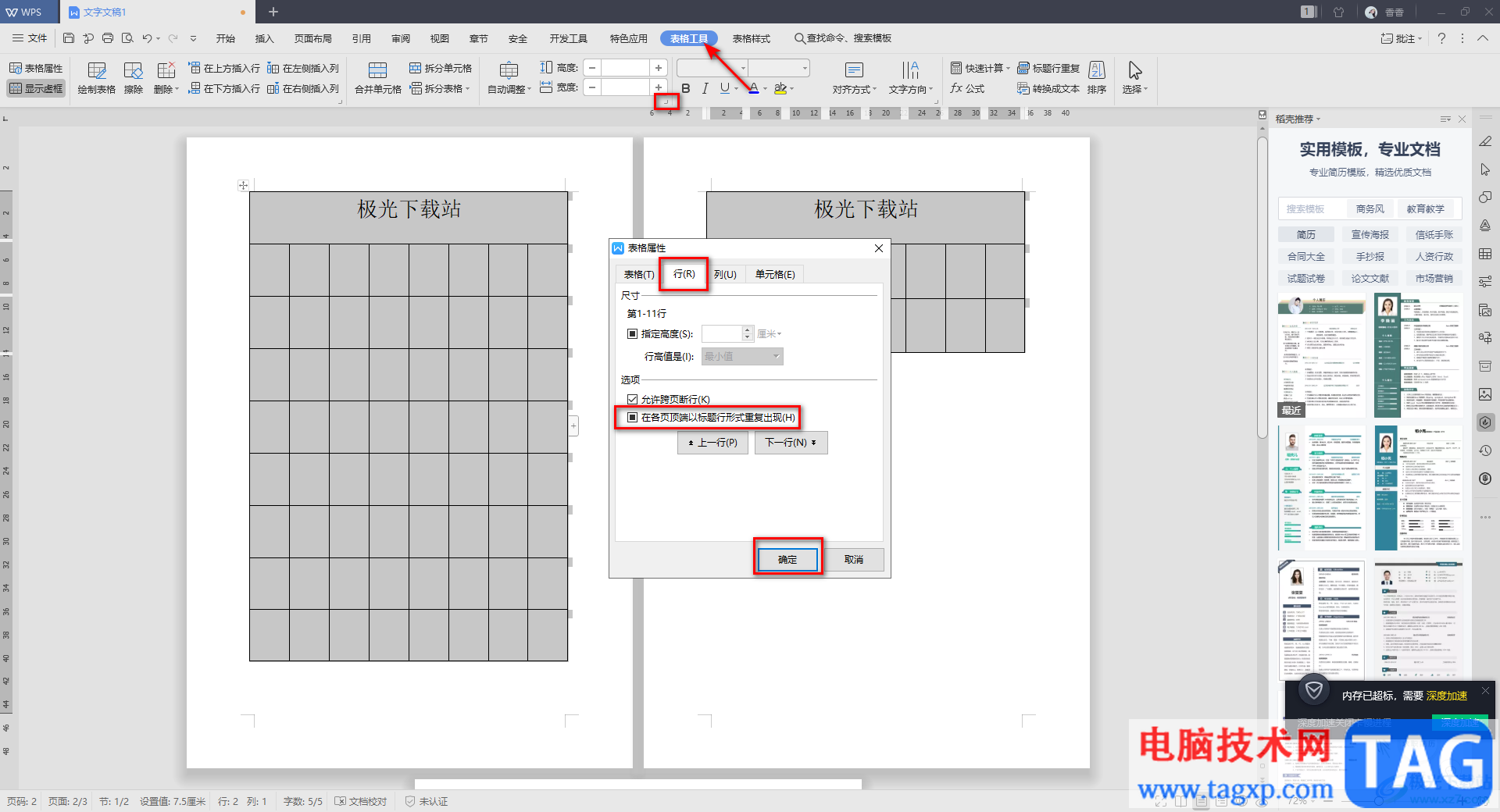Click 在左侧插入列 (Insert Column Left)

pos(303,68)
